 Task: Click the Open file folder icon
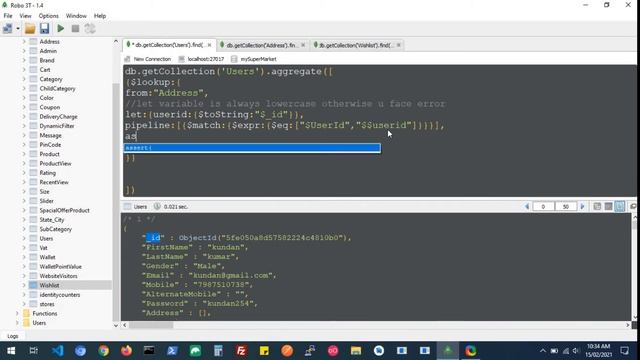(x=30, y=28)
